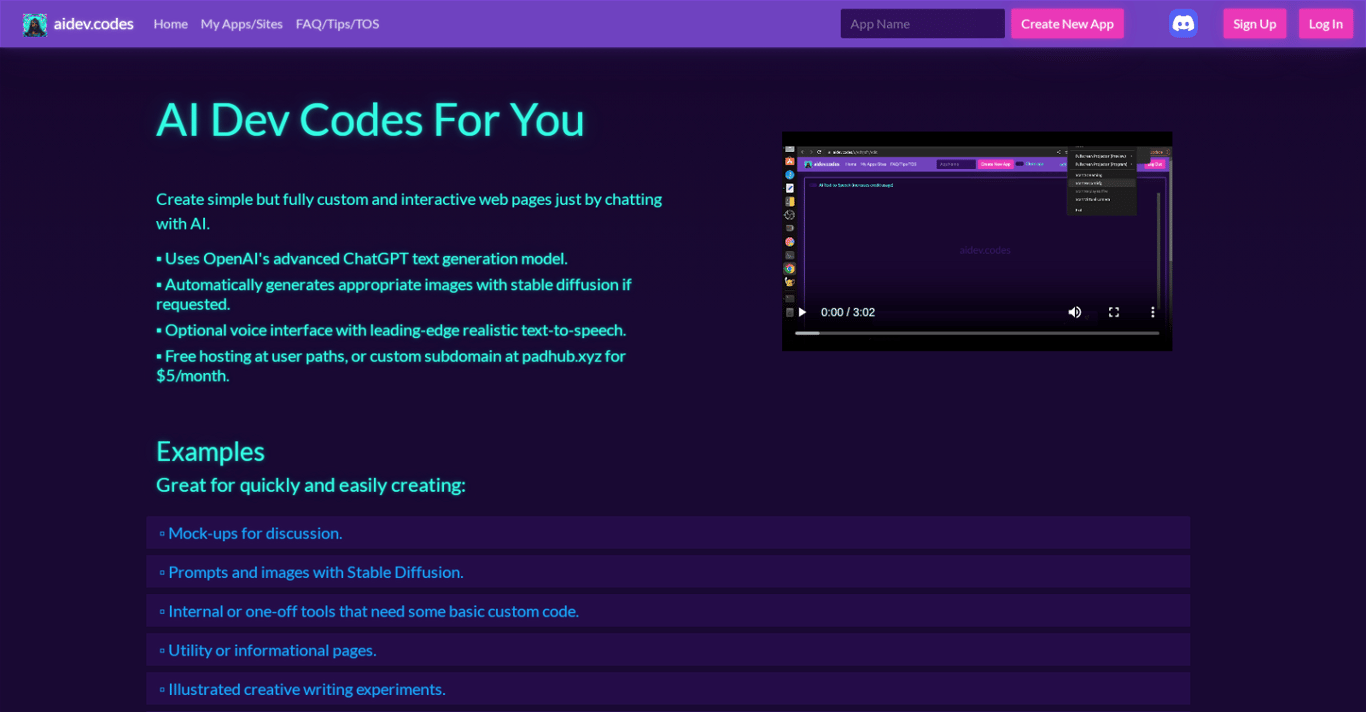
Task: Click the AI Dev Codes For You heading
Action: 370,120
